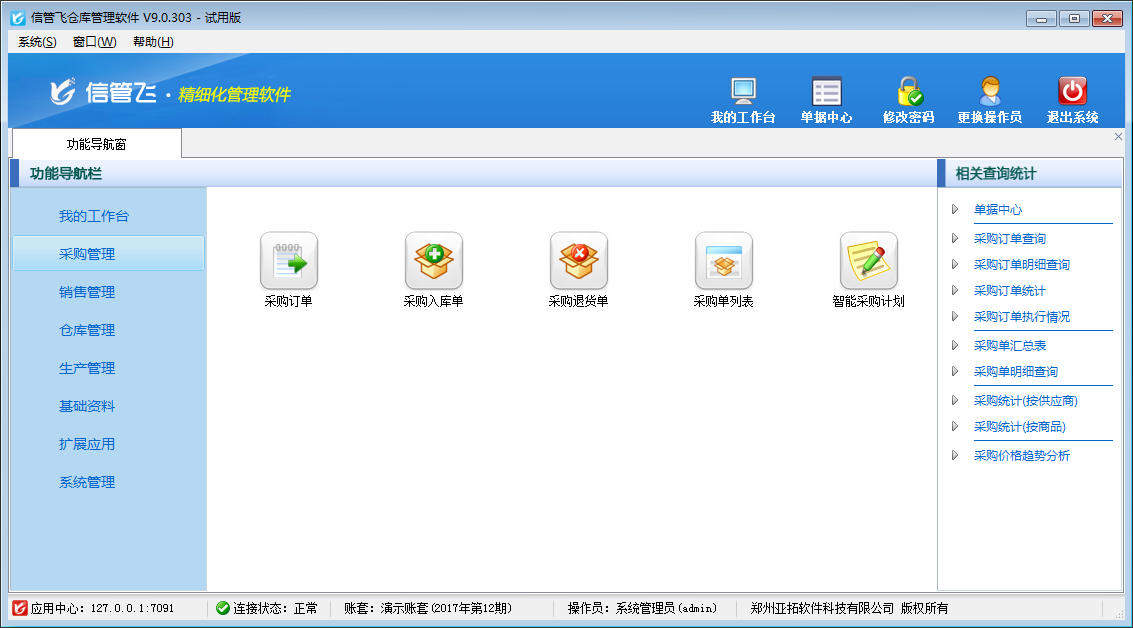
Task: Click the 修改密码 padlock icon
Action: 908,92
